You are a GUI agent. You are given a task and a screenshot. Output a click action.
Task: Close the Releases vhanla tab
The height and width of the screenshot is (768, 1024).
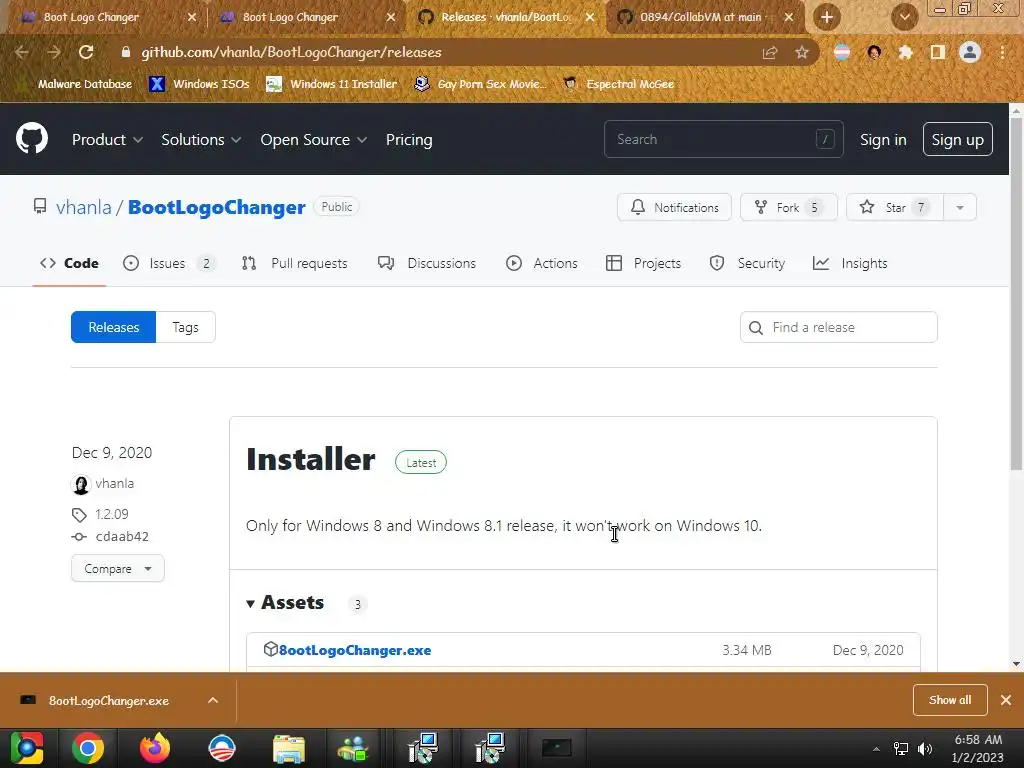590,17
